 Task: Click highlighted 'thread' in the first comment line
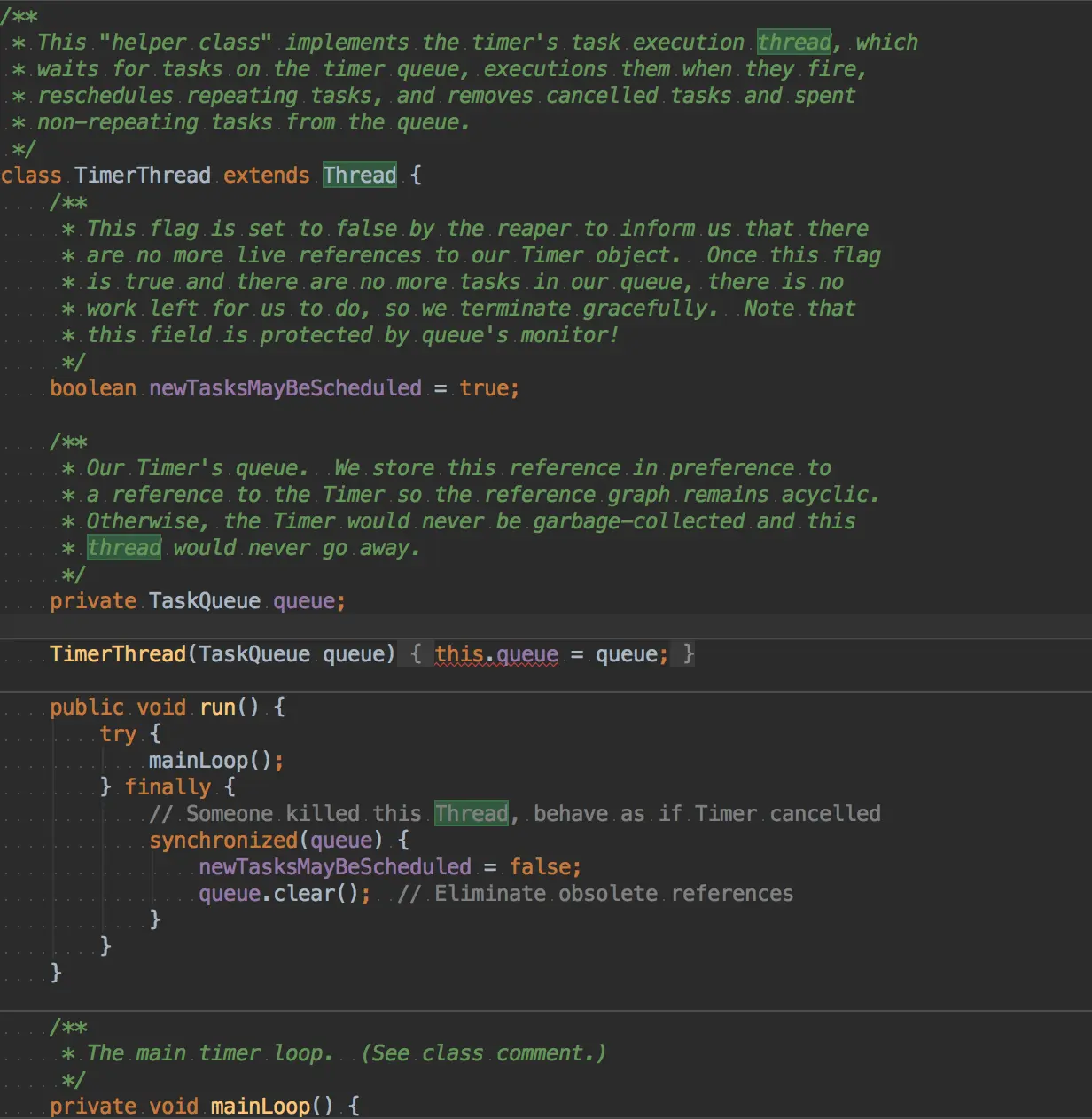click(x=794, y=43)
